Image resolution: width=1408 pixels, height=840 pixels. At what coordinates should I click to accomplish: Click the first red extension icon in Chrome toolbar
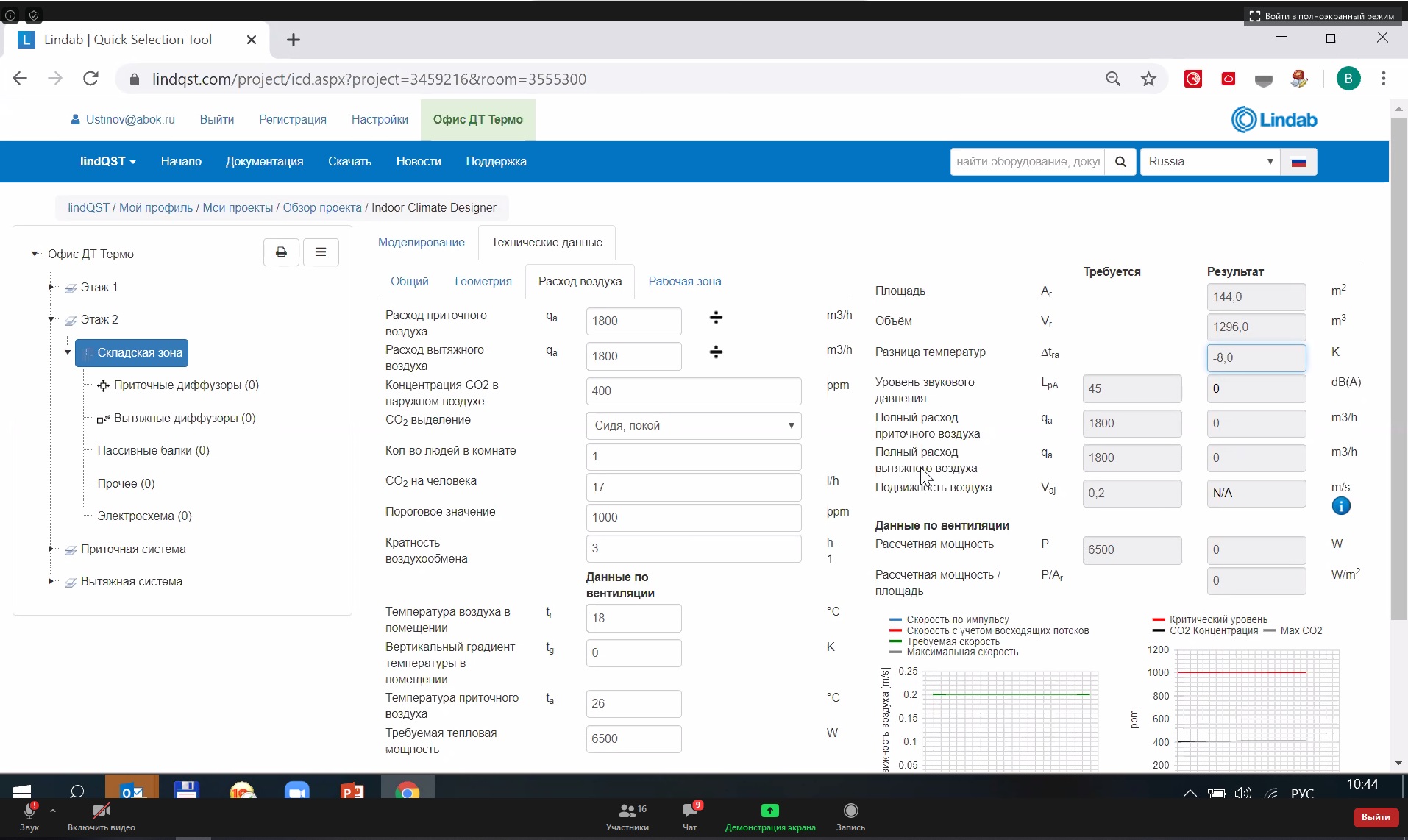click(x=1193, y=79)
